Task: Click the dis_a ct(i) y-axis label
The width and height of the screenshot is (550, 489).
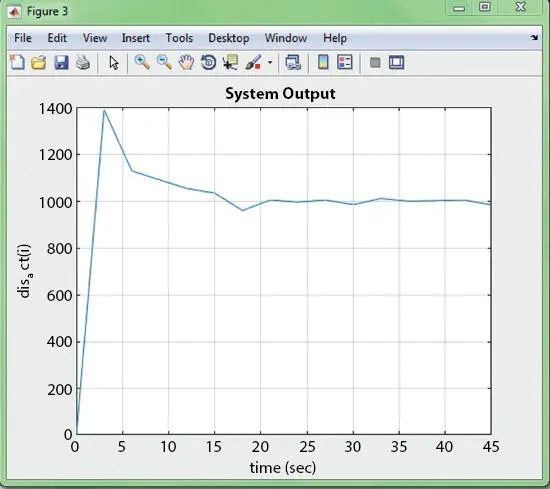Action: [25, 271]
